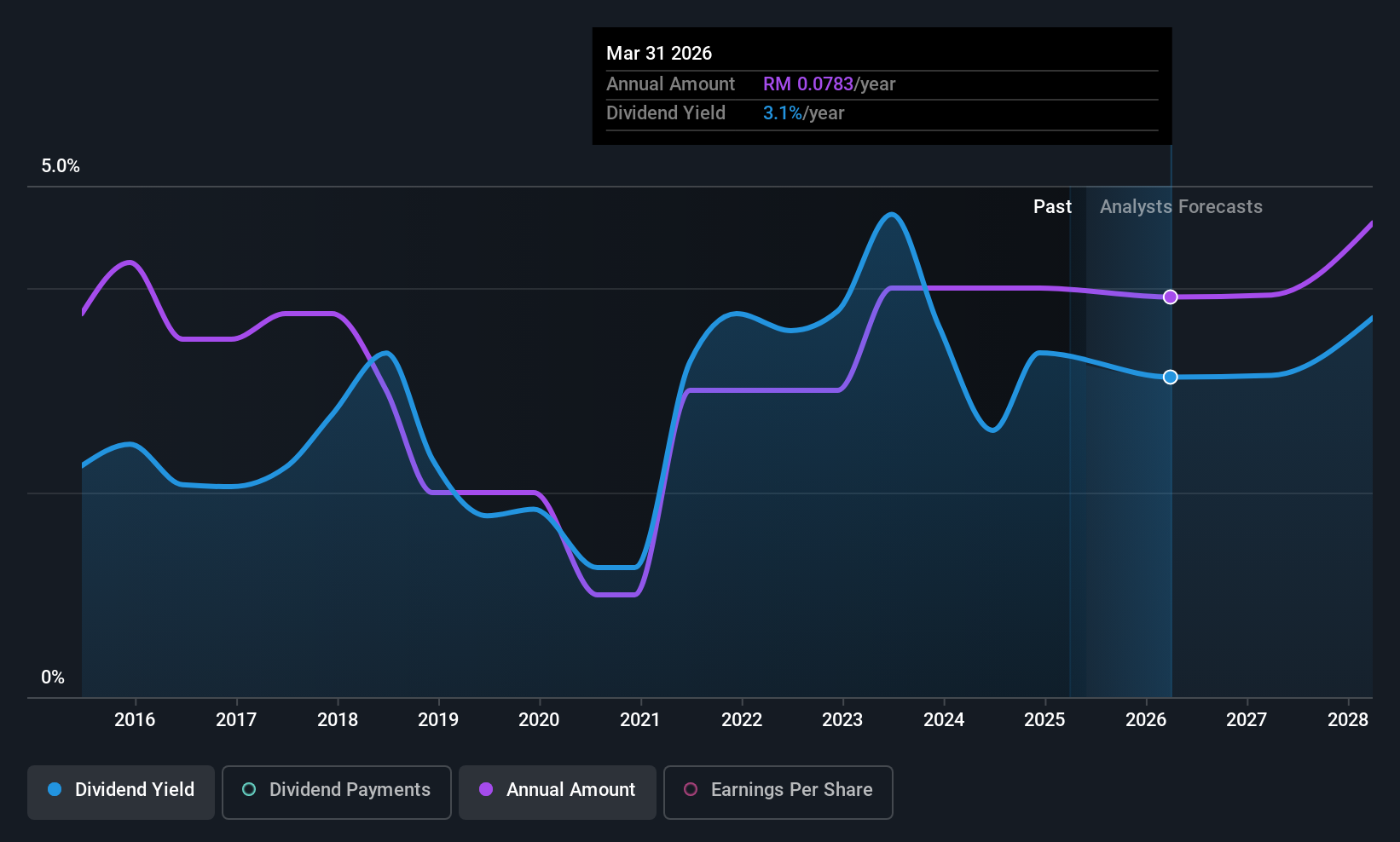Click the 0% y-axis label
Screen dimensions: 1400x842
53,678
